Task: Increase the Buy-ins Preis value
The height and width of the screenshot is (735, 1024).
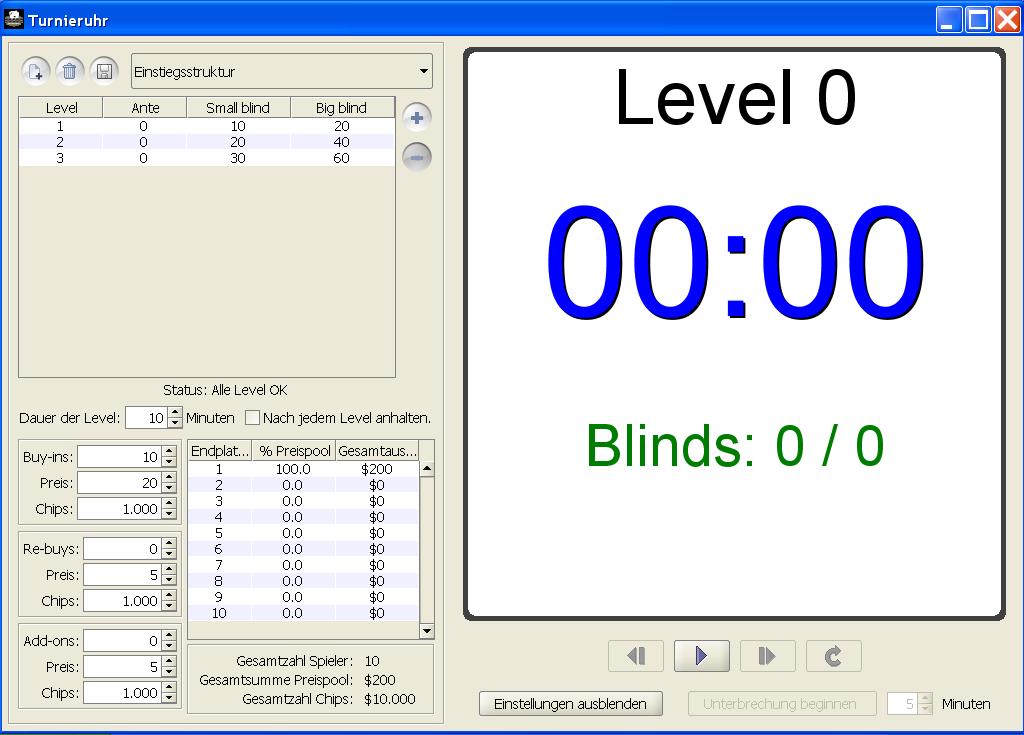Action: 169,478
